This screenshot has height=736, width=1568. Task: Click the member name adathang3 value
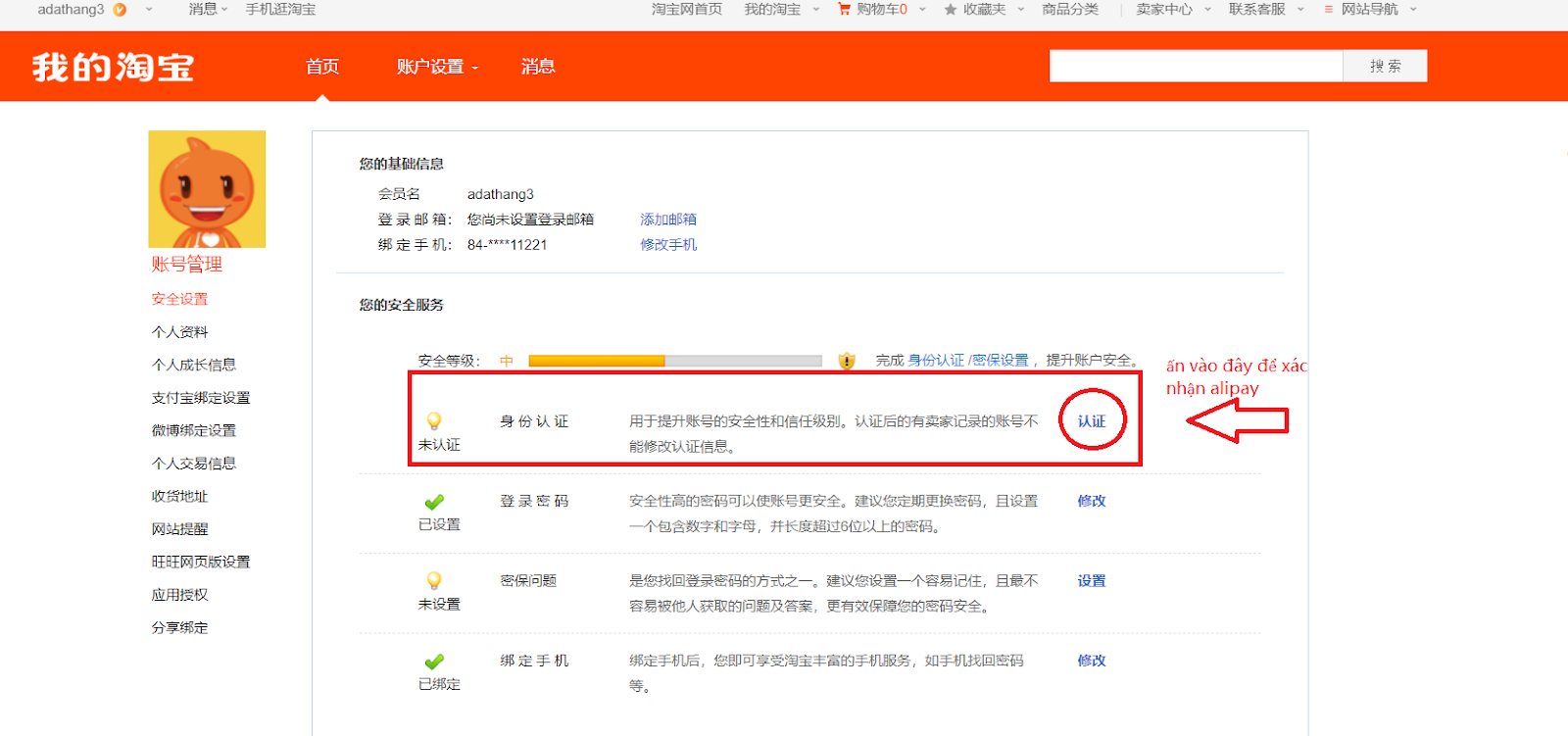(501, 194)
